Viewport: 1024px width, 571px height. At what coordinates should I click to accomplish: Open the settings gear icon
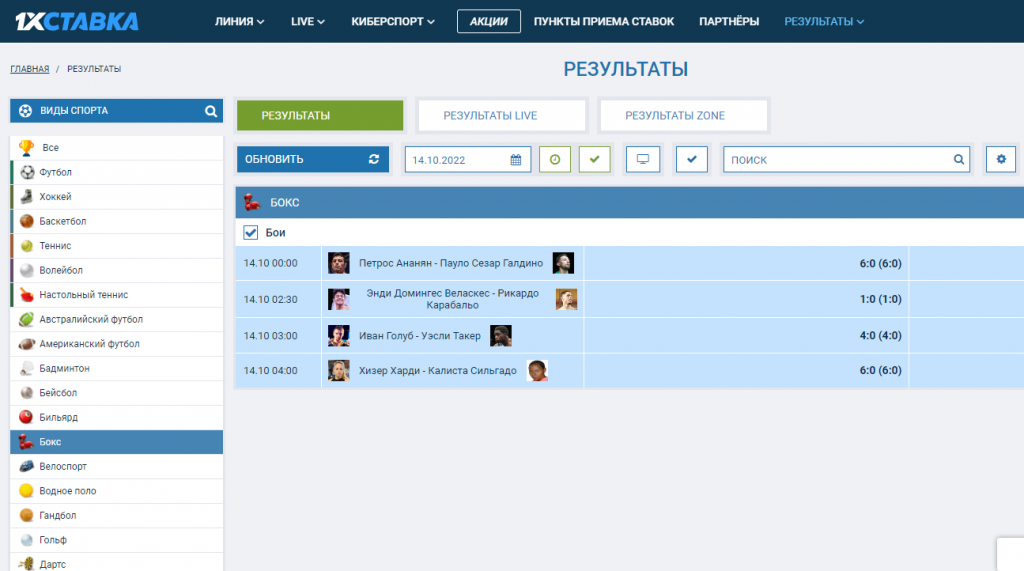point(1000,159)
